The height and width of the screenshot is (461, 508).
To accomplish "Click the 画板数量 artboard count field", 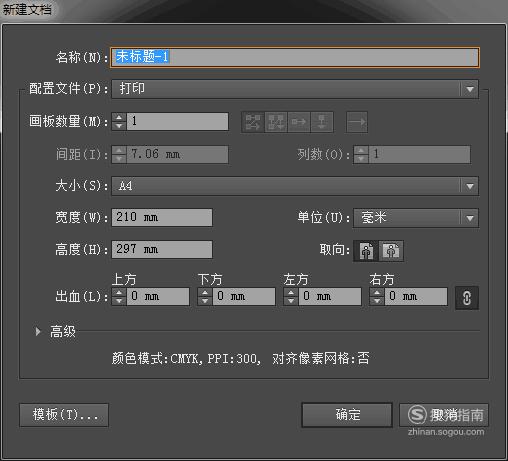I will (178, 121).
